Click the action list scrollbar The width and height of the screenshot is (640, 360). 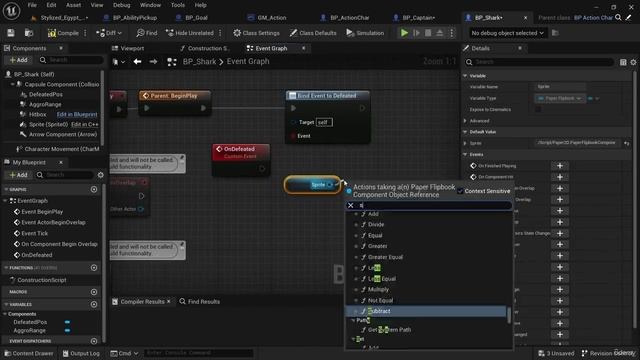[509, 315]
